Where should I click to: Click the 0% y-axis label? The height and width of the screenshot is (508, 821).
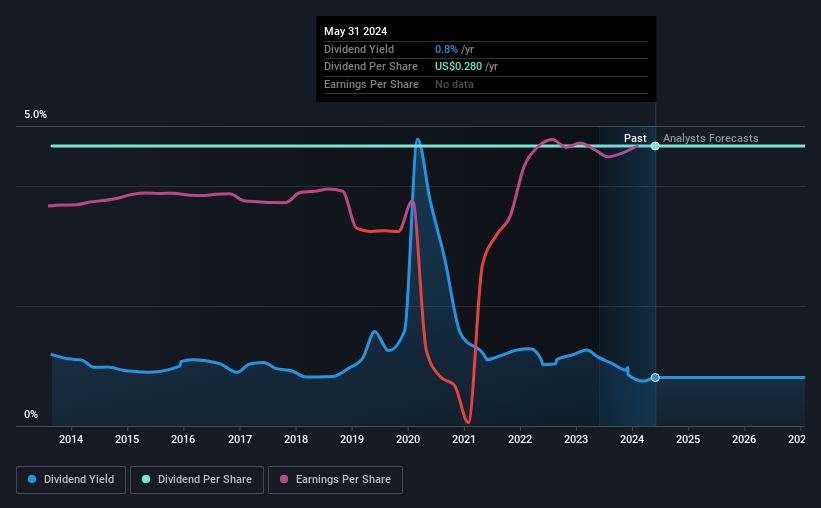31,414
